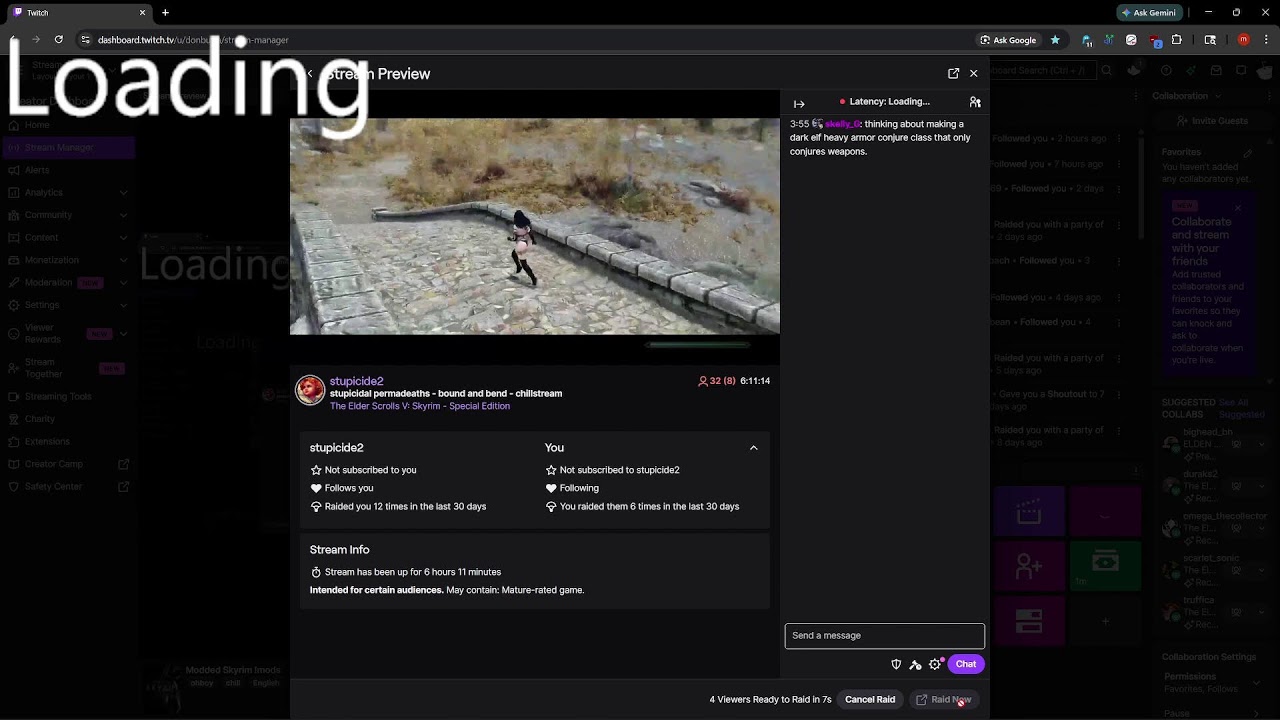Bookmark this page with star icon

[x=1055, y=40]
